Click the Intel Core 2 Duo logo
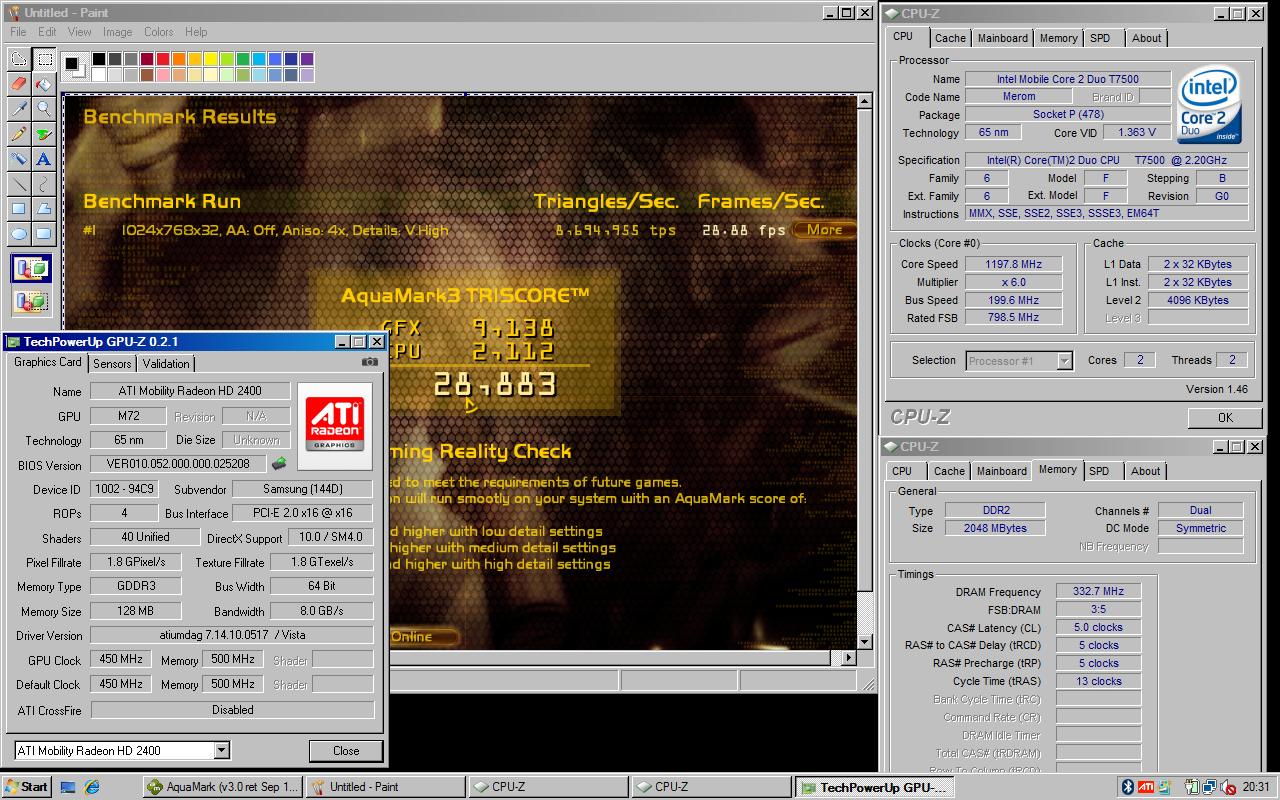This screenshot has height=800, width=1280. coord(1210,105)
